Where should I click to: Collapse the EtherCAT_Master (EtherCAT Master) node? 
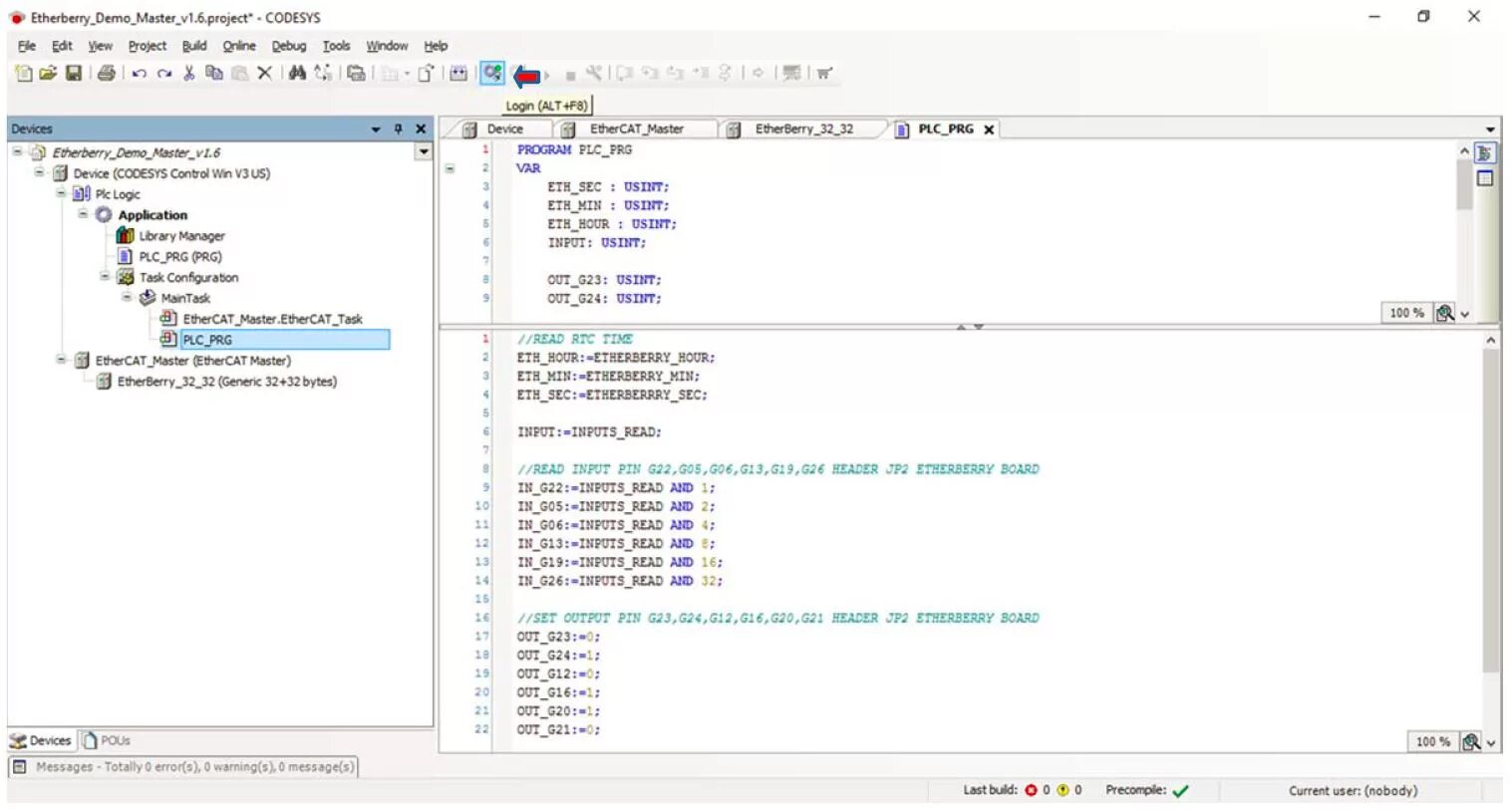[62, 360]
